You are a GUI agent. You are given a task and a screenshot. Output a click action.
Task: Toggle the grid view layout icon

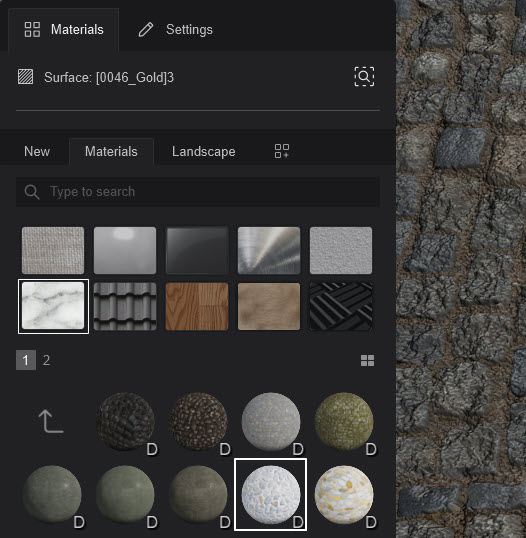tap(367, 361)
